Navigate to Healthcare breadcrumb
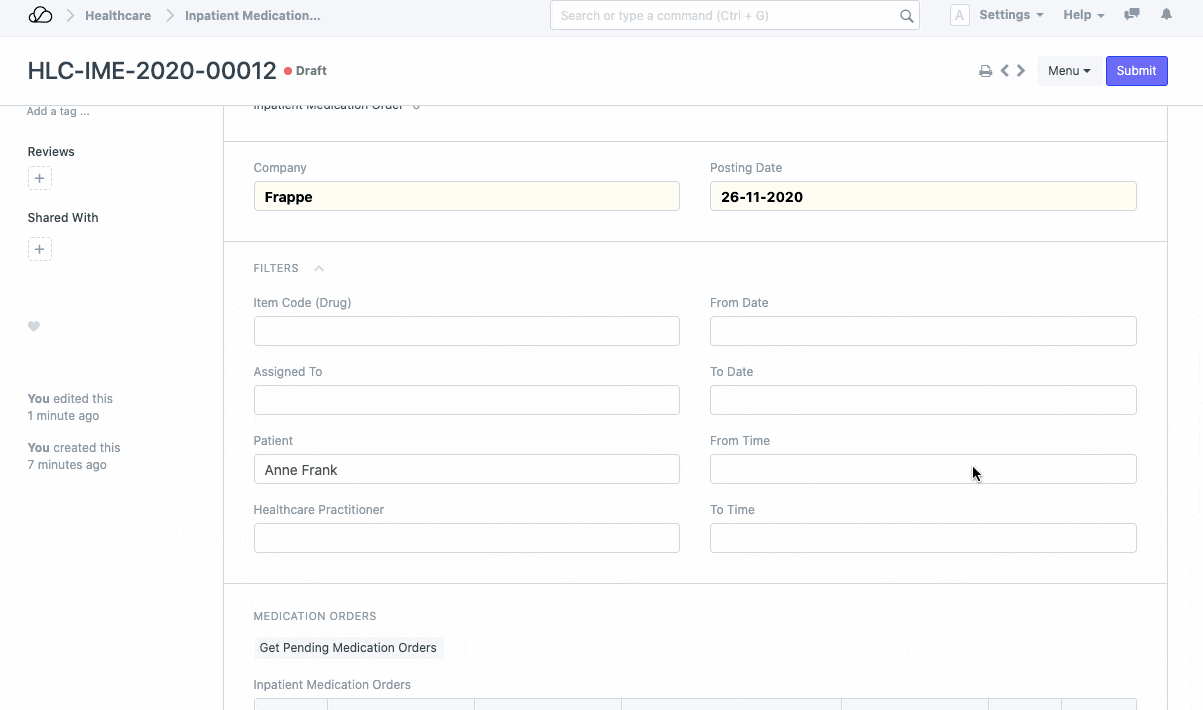This screenshot has width=1203, height=710. [118, 16]
